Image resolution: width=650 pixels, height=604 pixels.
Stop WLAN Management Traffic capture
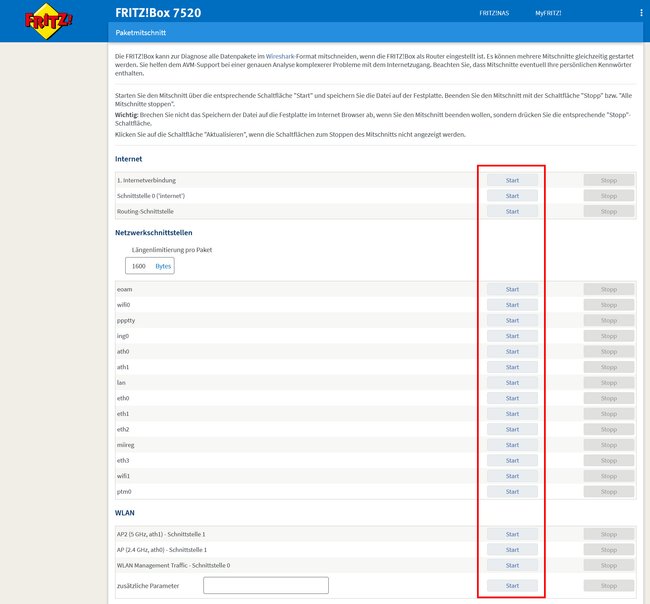(x=609, y=565)
